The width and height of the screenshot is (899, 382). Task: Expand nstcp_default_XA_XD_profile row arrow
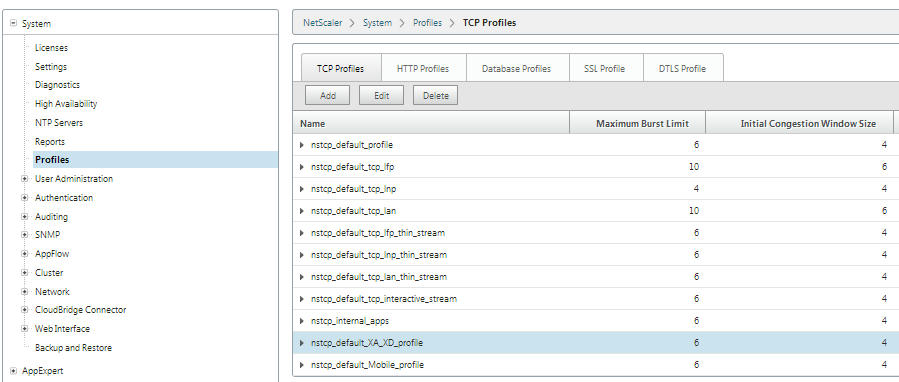click(x=302, y=343)
